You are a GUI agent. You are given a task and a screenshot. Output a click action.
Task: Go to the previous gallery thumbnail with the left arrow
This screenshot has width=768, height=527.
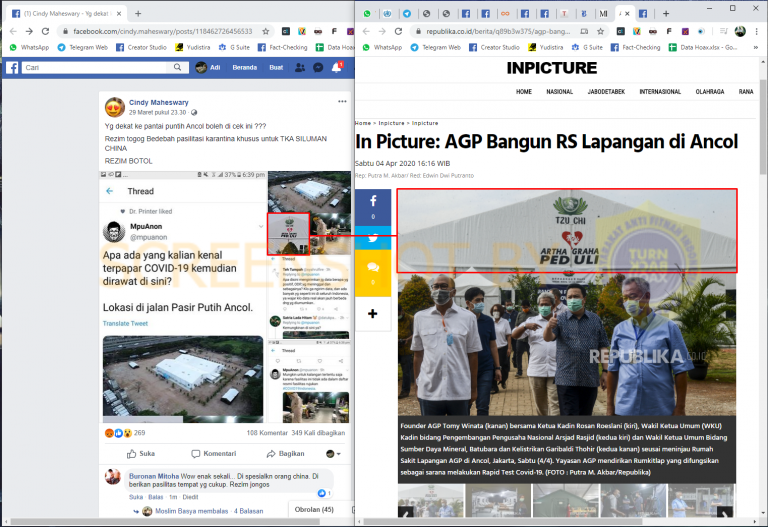406,512
